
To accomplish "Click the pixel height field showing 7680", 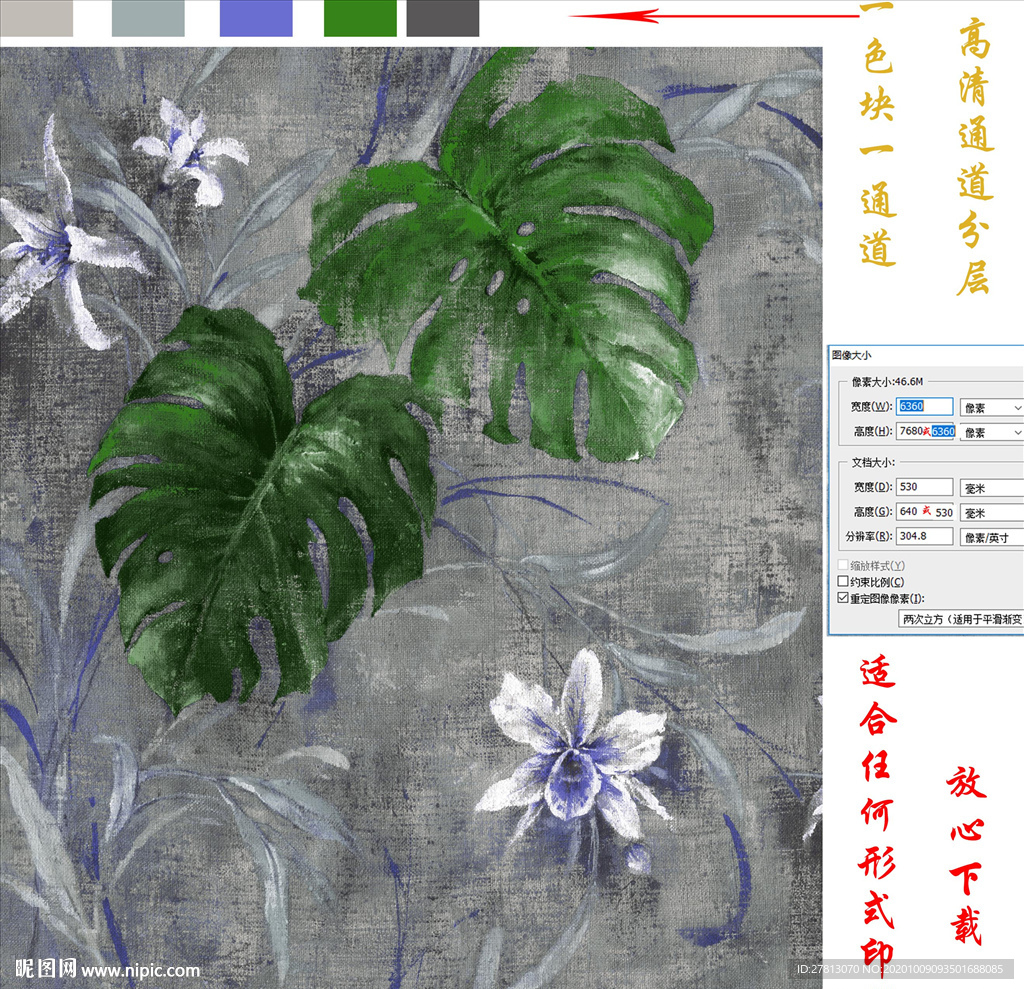I will [x=926, y=431].
